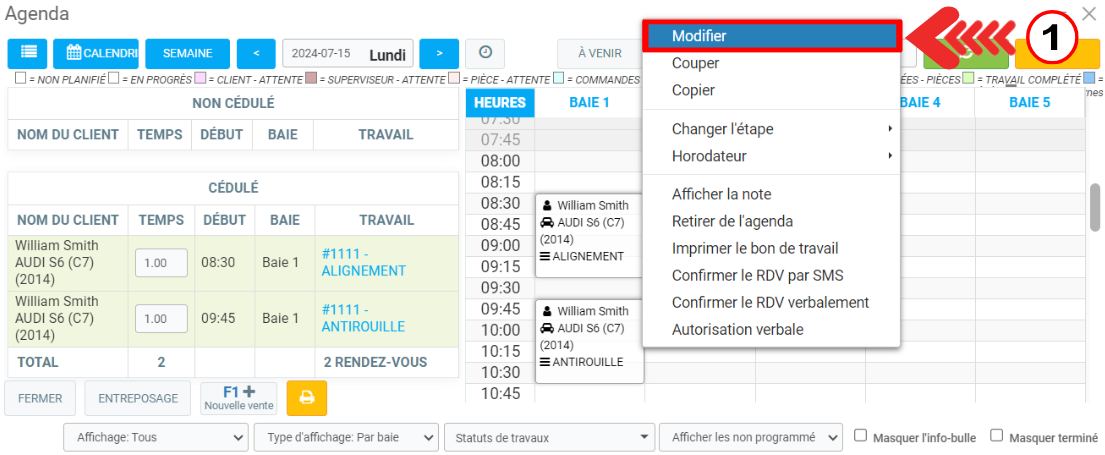Click the SEMAINE button
1105x455 pixels.
pos(187,53)
